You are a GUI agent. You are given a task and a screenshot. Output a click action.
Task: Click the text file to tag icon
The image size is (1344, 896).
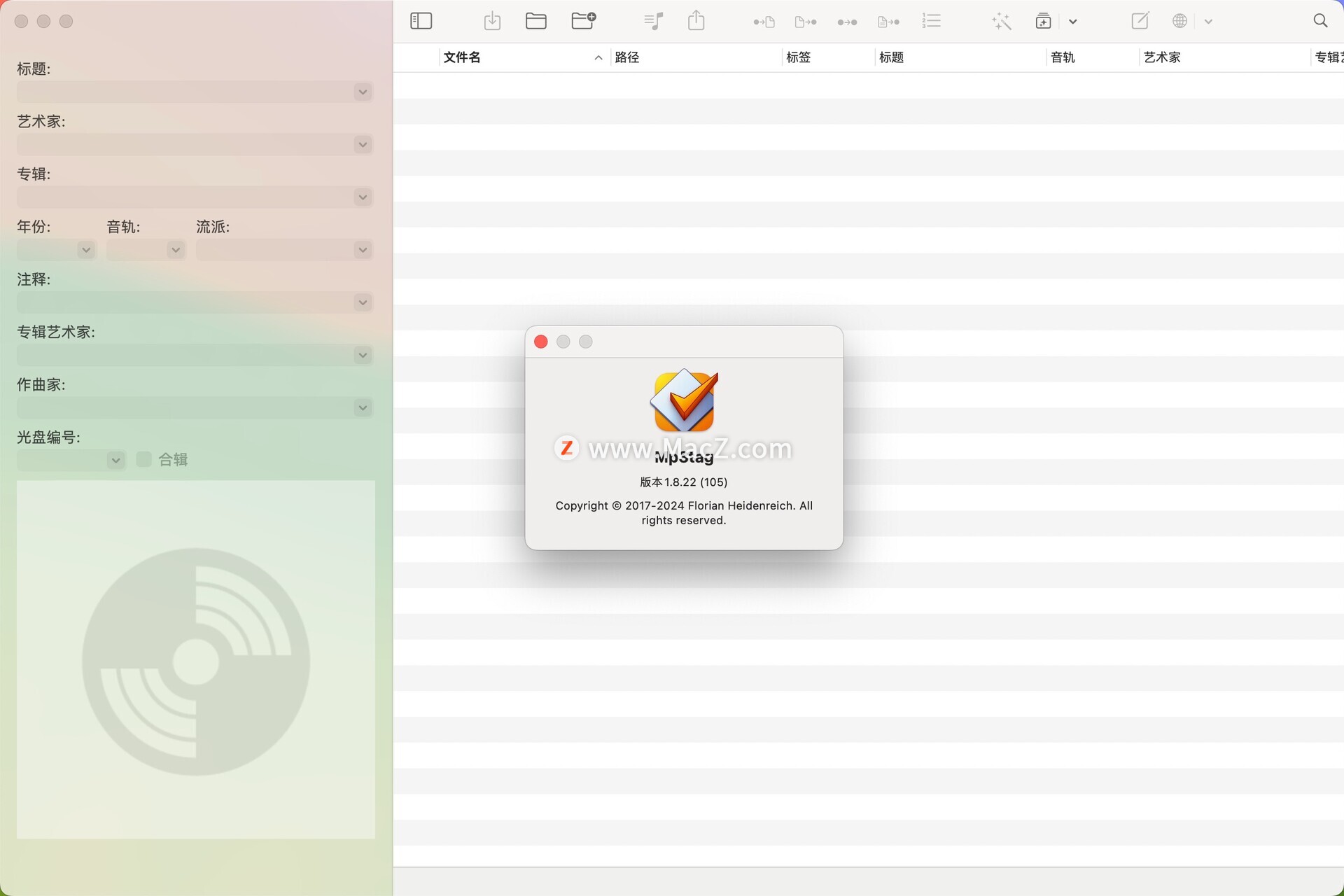888,22
